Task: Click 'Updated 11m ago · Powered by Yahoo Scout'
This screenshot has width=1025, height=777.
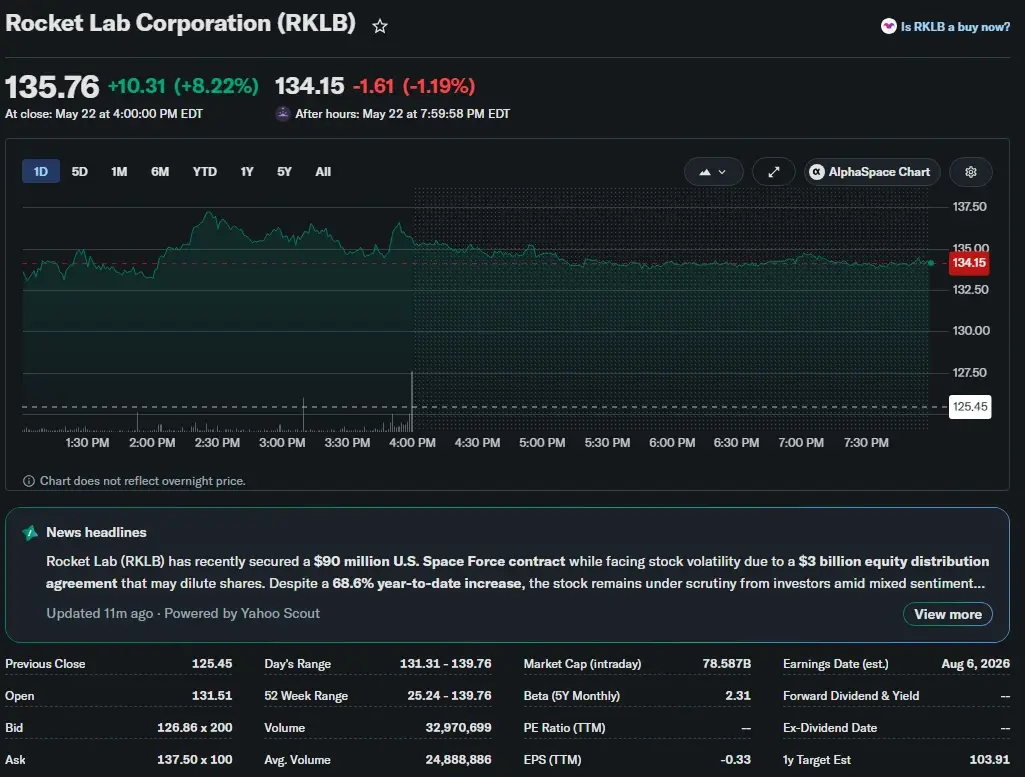Action: 183,614
